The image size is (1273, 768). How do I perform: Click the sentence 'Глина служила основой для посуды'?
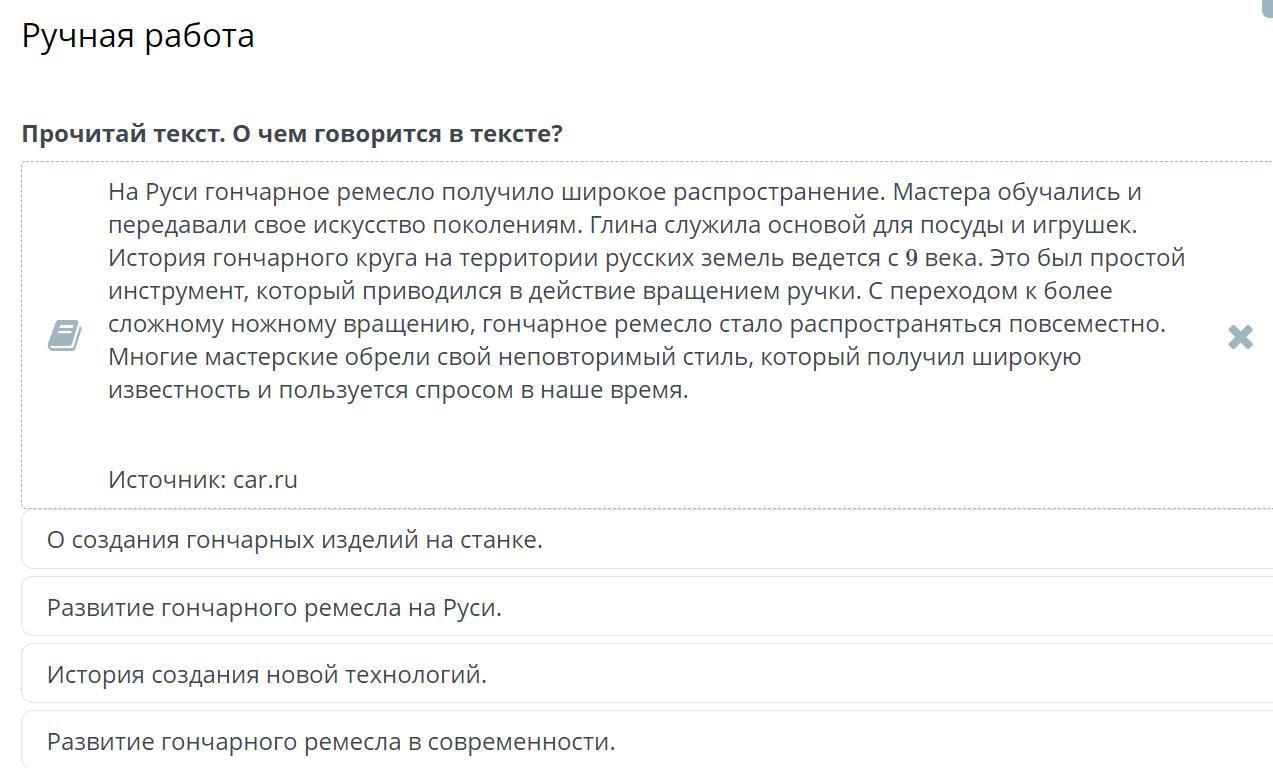(861, 224)
